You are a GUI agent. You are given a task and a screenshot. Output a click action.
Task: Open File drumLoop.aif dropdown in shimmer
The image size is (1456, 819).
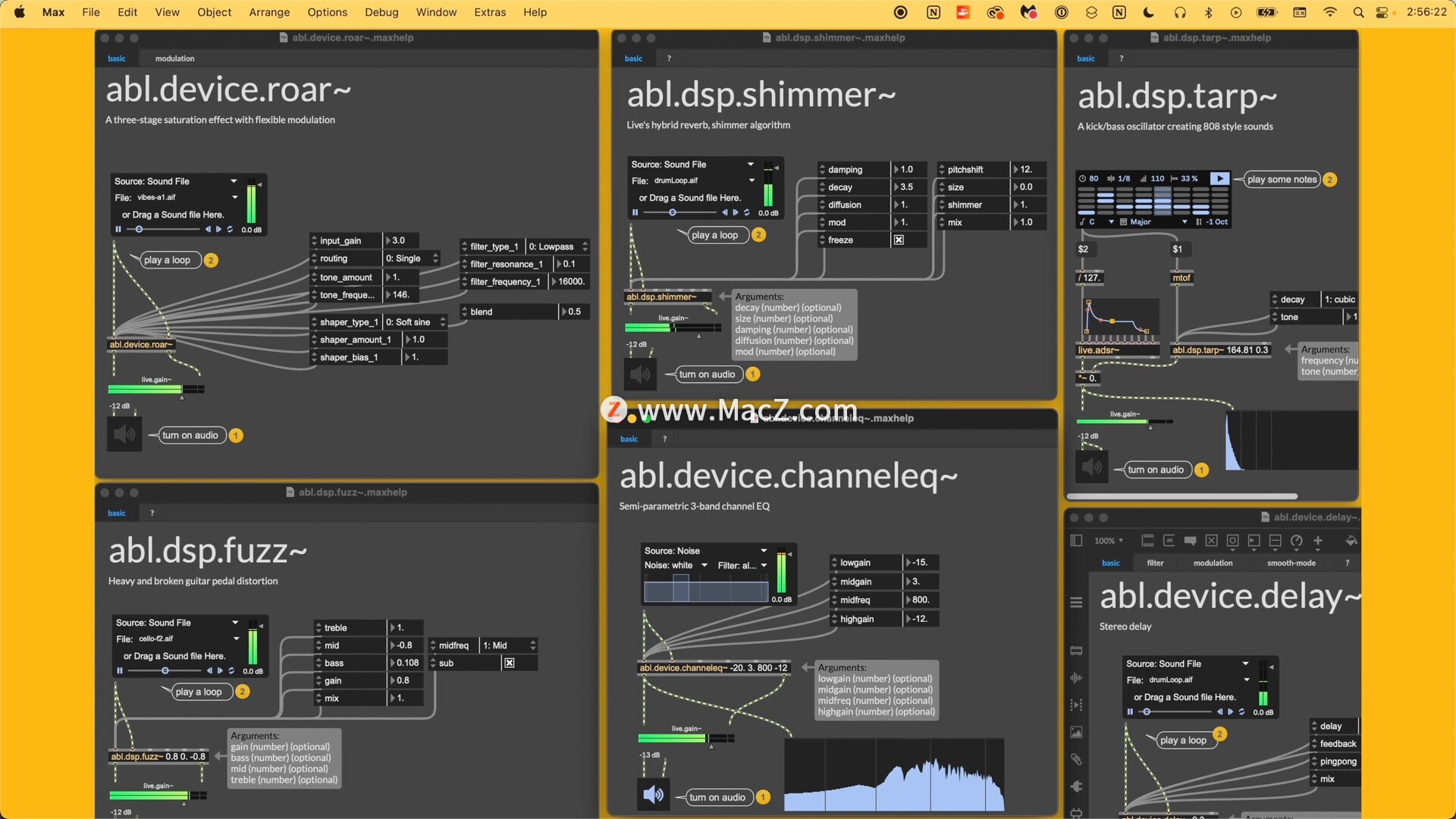tap(693, 180)
